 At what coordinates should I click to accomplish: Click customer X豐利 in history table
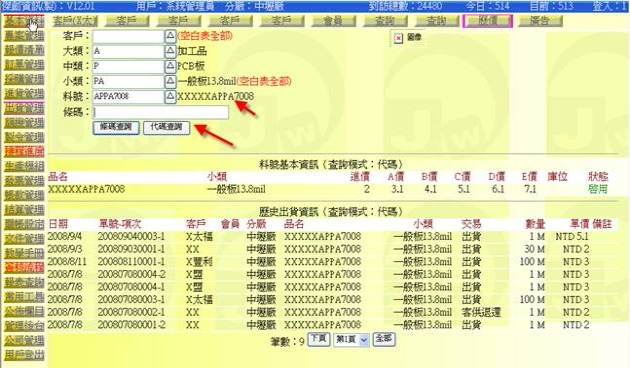pyautogui.click(x=199, y=262)
